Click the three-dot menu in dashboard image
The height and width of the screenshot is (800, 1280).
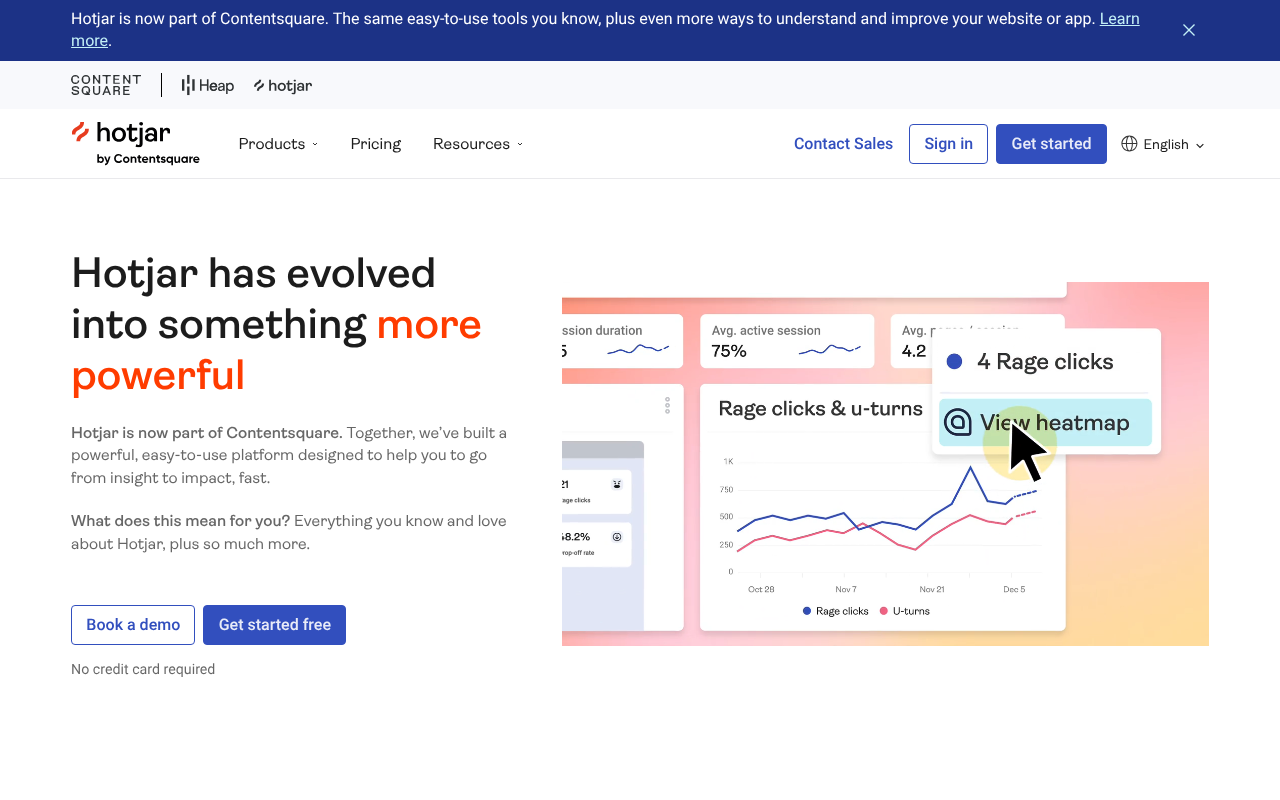[x=667, y=405]
